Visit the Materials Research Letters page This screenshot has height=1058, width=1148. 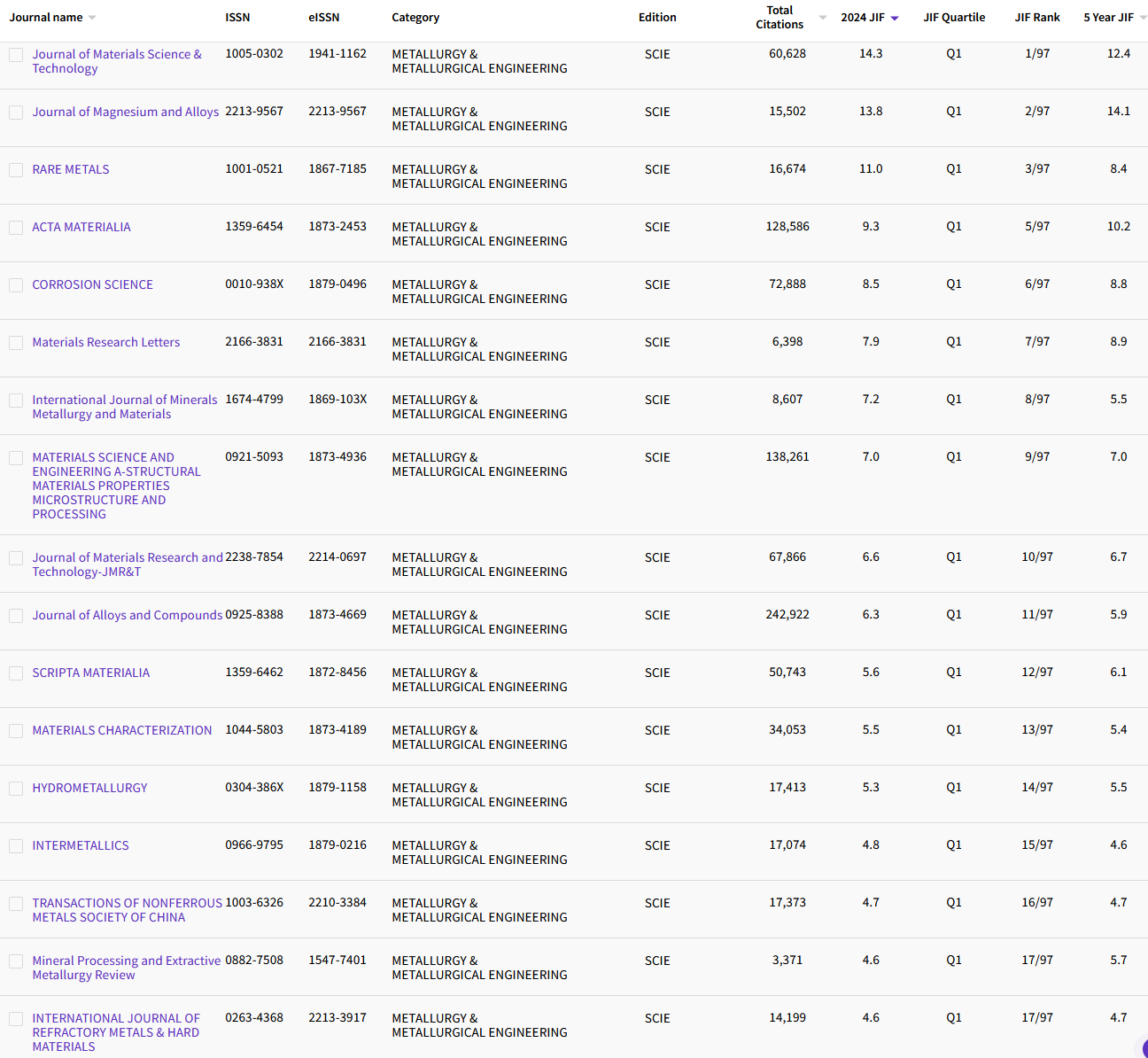pos(105,342)
